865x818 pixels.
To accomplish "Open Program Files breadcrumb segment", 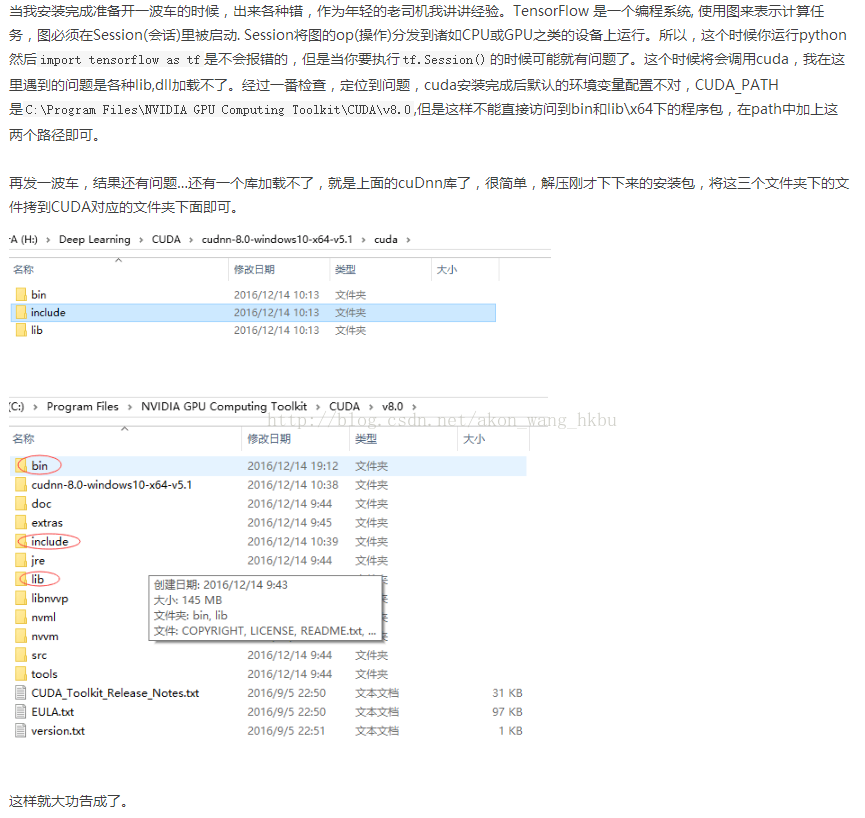I will (83, 407).
